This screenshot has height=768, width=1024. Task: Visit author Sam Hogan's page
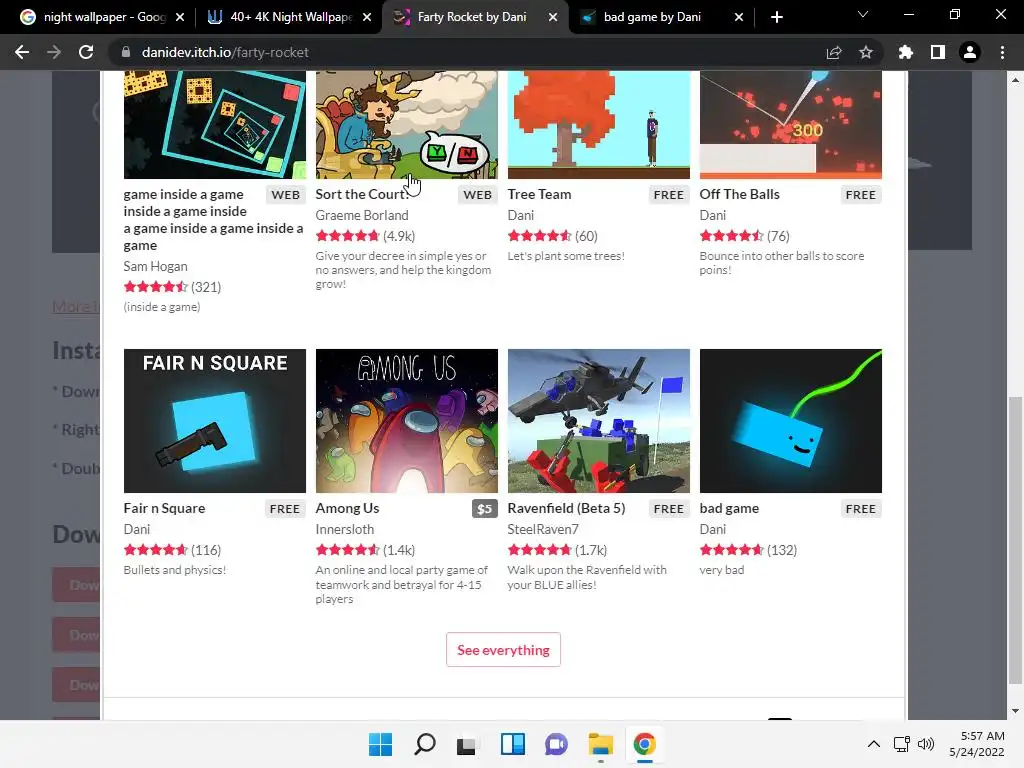point(155,266)
